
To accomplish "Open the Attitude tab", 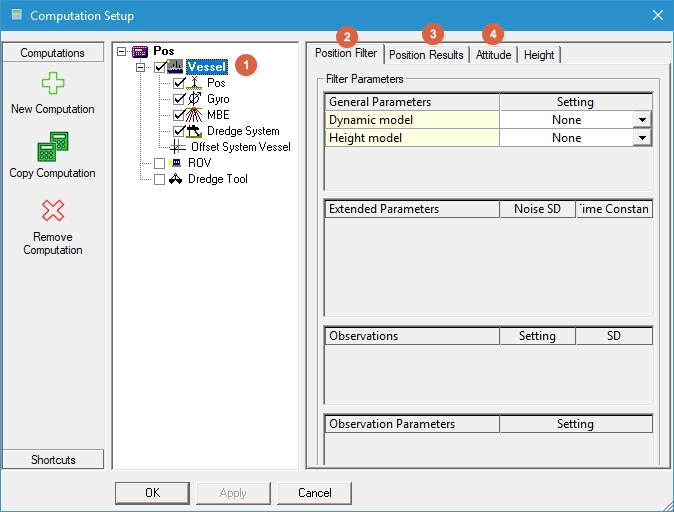I will tap(493, 55).
